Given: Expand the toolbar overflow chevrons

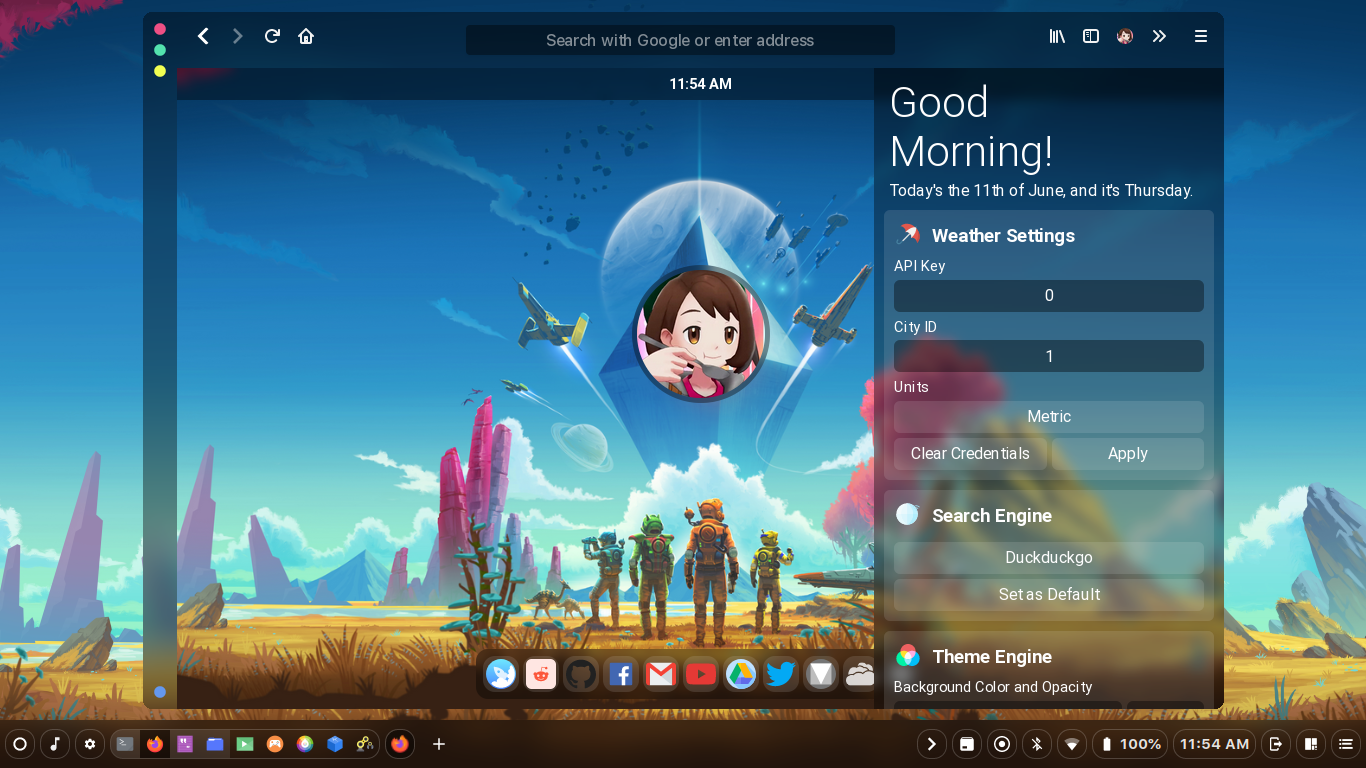Looking at the screenshot, I should coord(1159,36).
